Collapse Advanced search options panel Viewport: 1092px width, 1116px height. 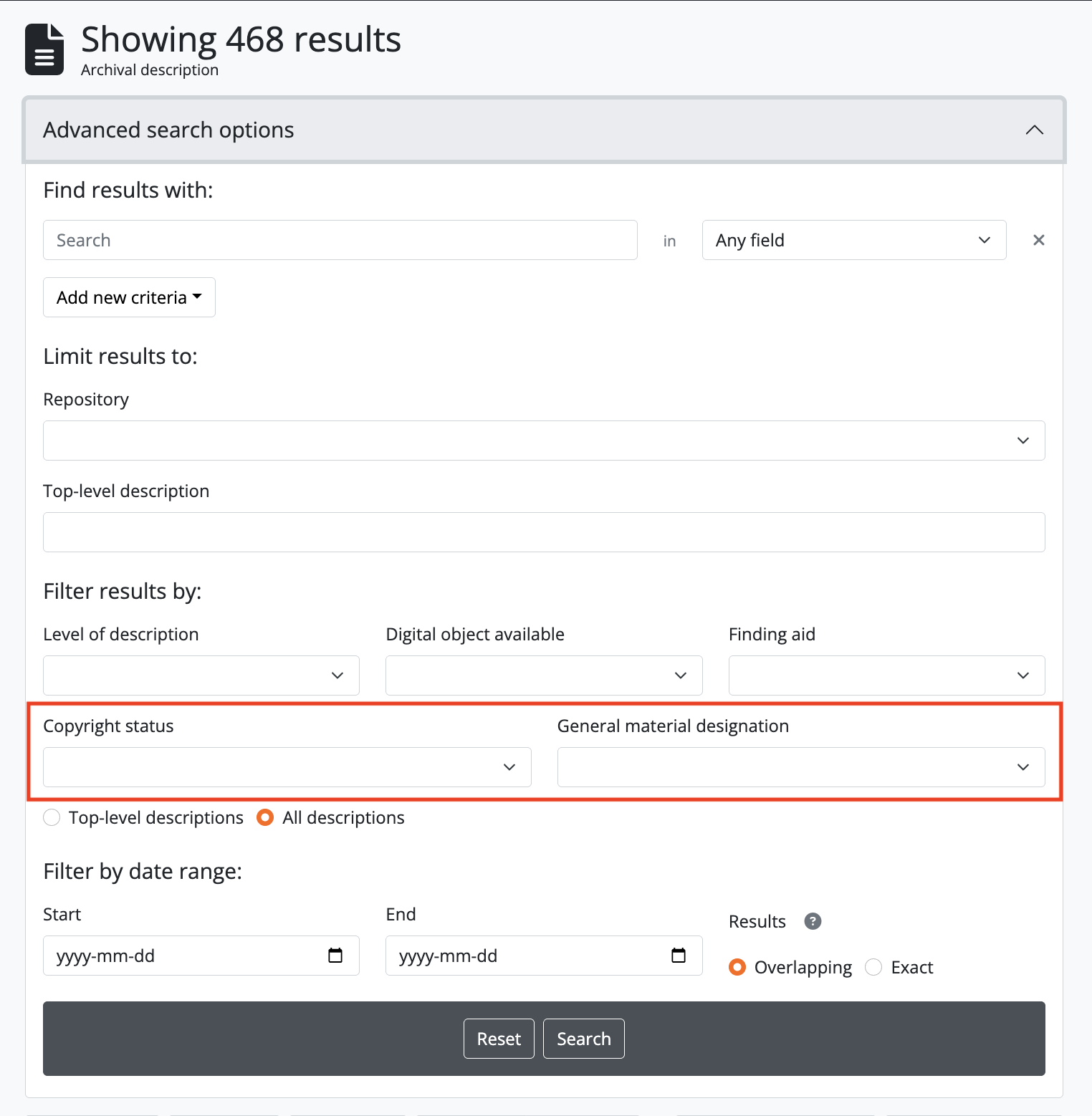(1034, 130)
